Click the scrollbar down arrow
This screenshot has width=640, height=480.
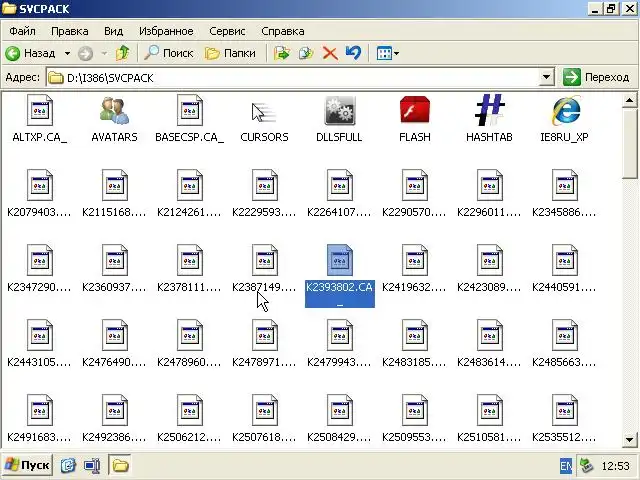[629, 440]
